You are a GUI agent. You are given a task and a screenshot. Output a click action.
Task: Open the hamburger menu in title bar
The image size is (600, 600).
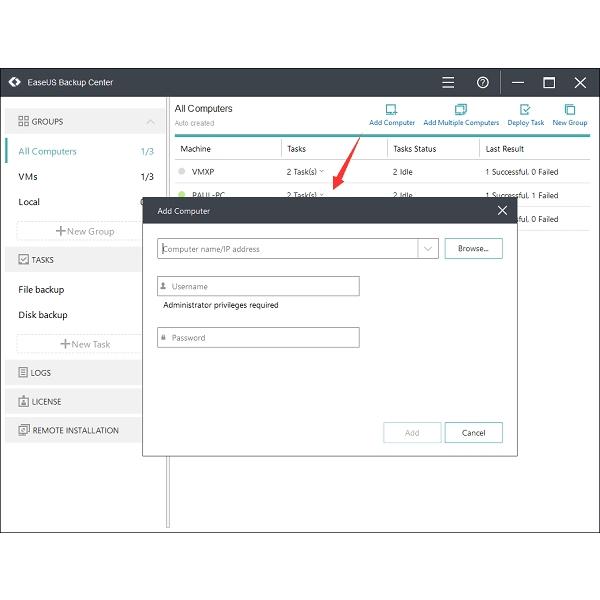[448, 83]
